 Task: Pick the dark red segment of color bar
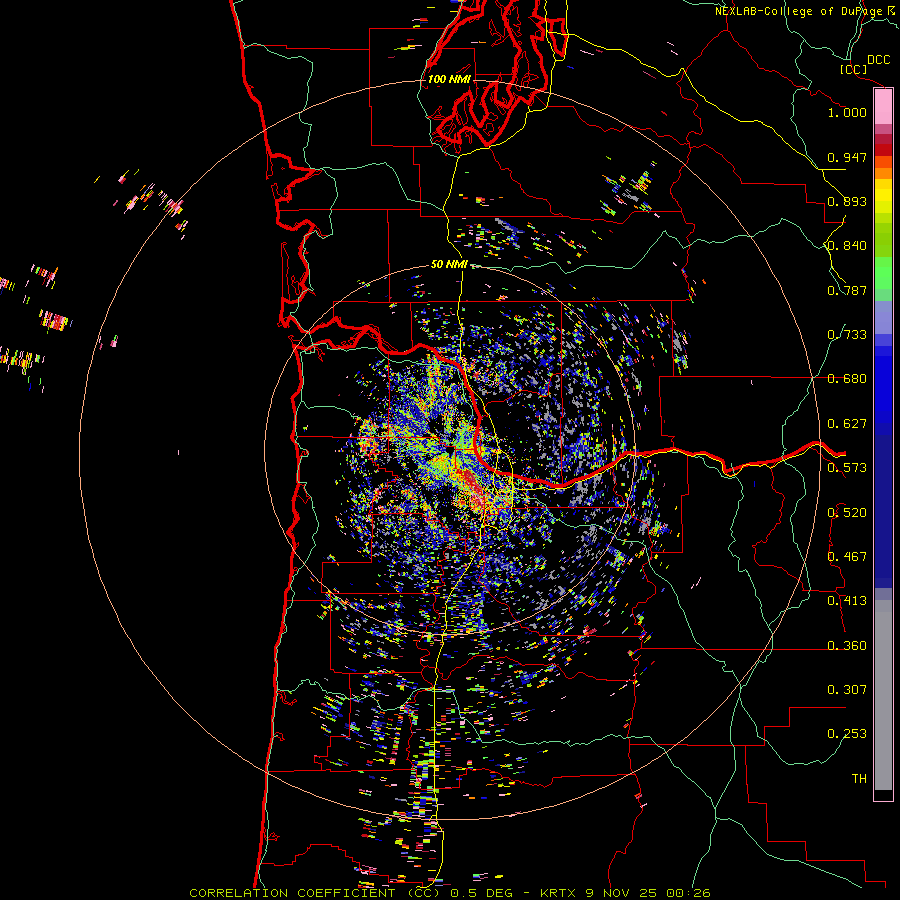[883, 150]
